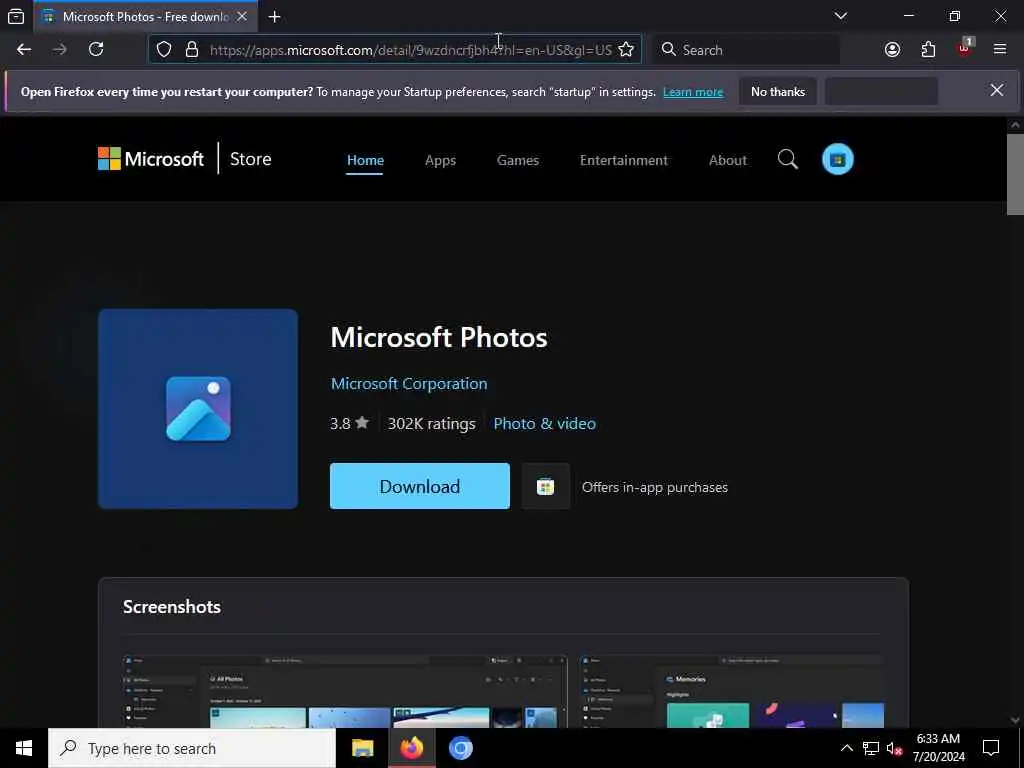
Task: Open the Apps navigation tab
Action: tap(440, 161)
